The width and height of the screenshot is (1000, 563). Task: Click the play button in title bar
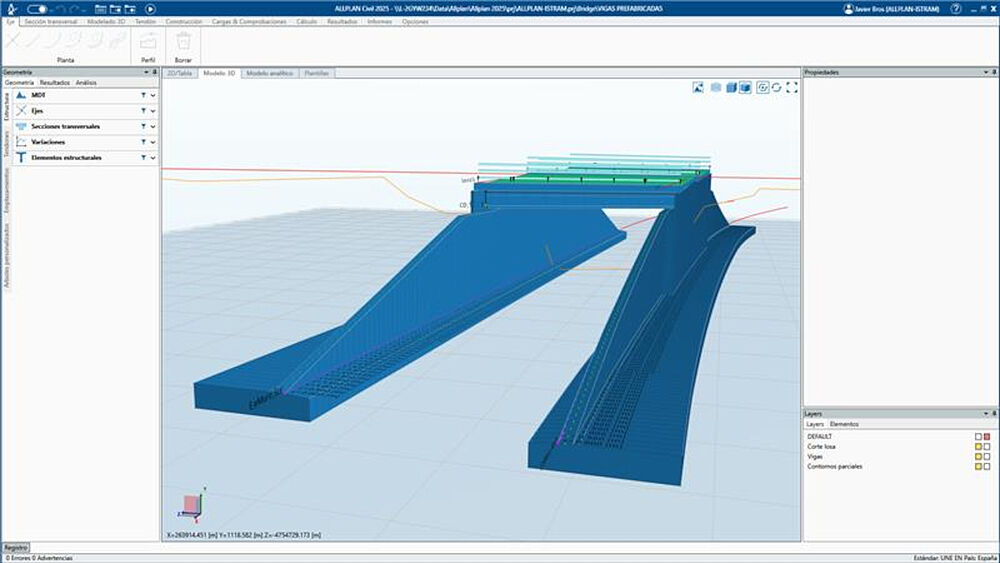[x=151, y=8]
